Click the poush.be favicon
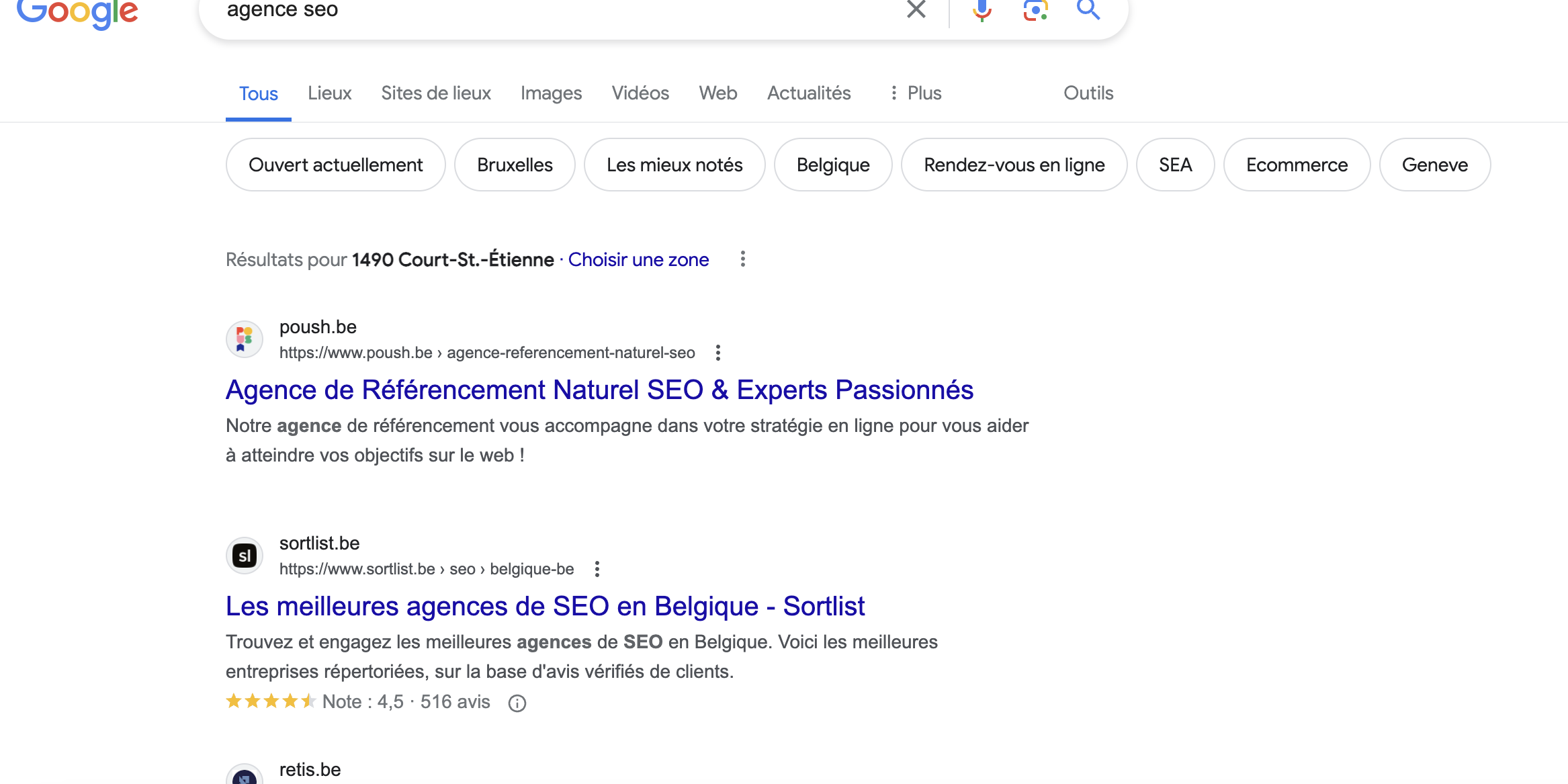 click(x=245, y=339)
